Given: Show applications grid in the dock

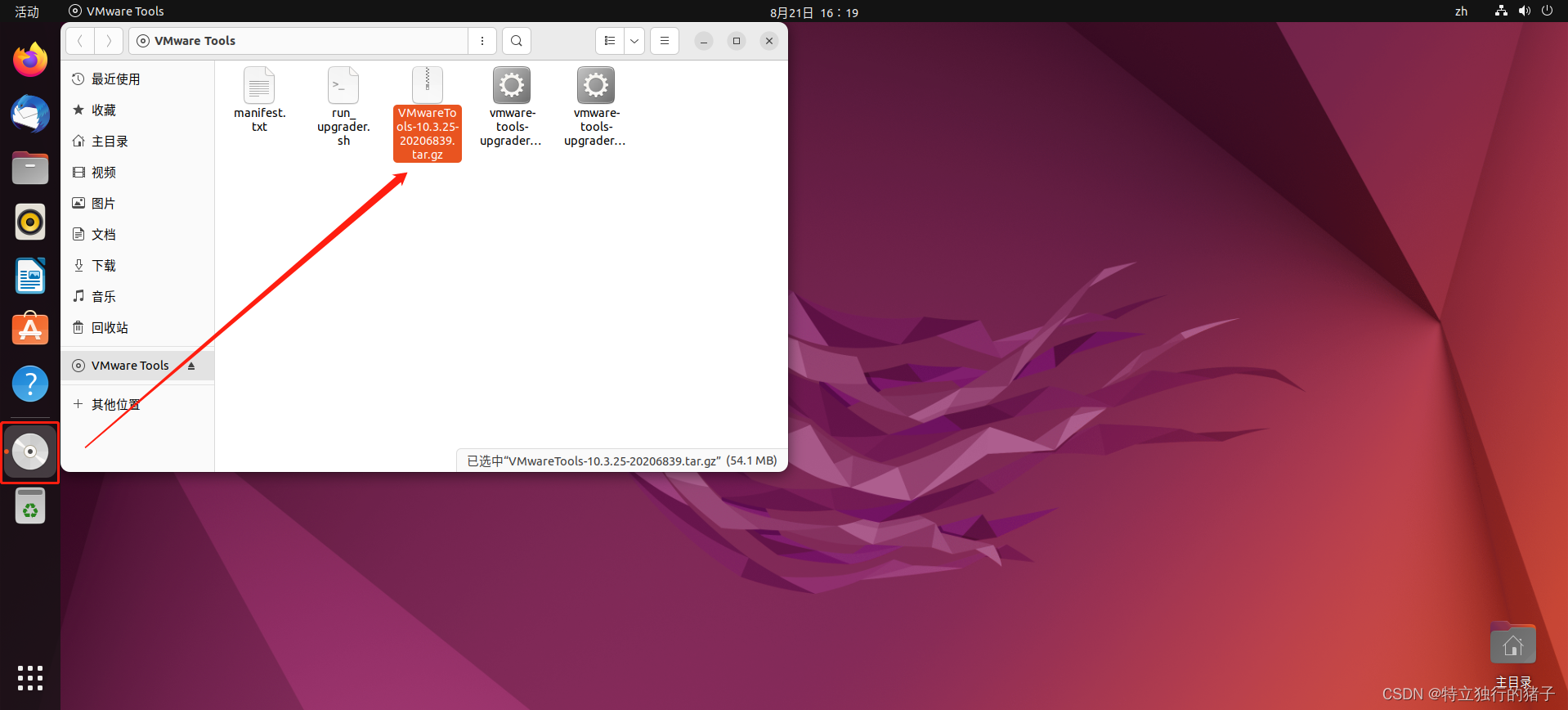Looking at the screenshot, I should (30, 678).
